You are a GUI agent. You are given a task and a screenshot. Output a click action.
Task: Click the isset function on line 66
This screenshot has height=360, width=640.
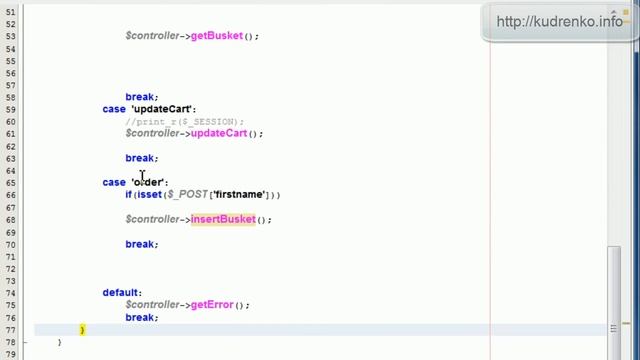point(149,195)
